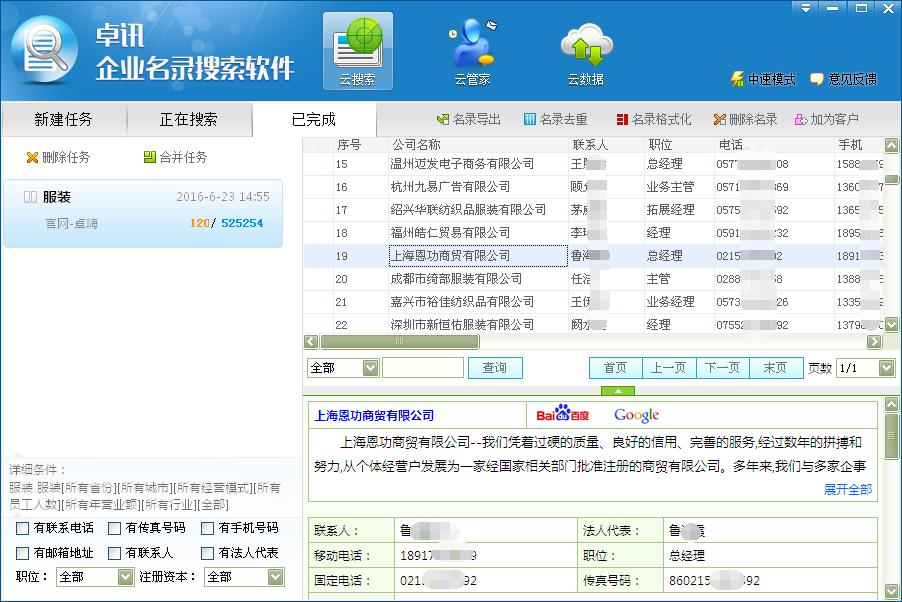
Task: Open the 云数据 cloud data icon
Action: 586,50
